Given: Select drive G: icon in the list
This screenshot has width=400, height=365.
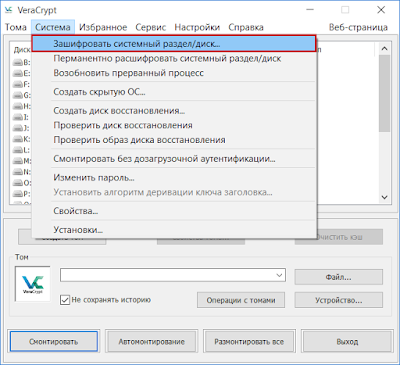Looking at the screenshot, I should (x=18, y=95).
